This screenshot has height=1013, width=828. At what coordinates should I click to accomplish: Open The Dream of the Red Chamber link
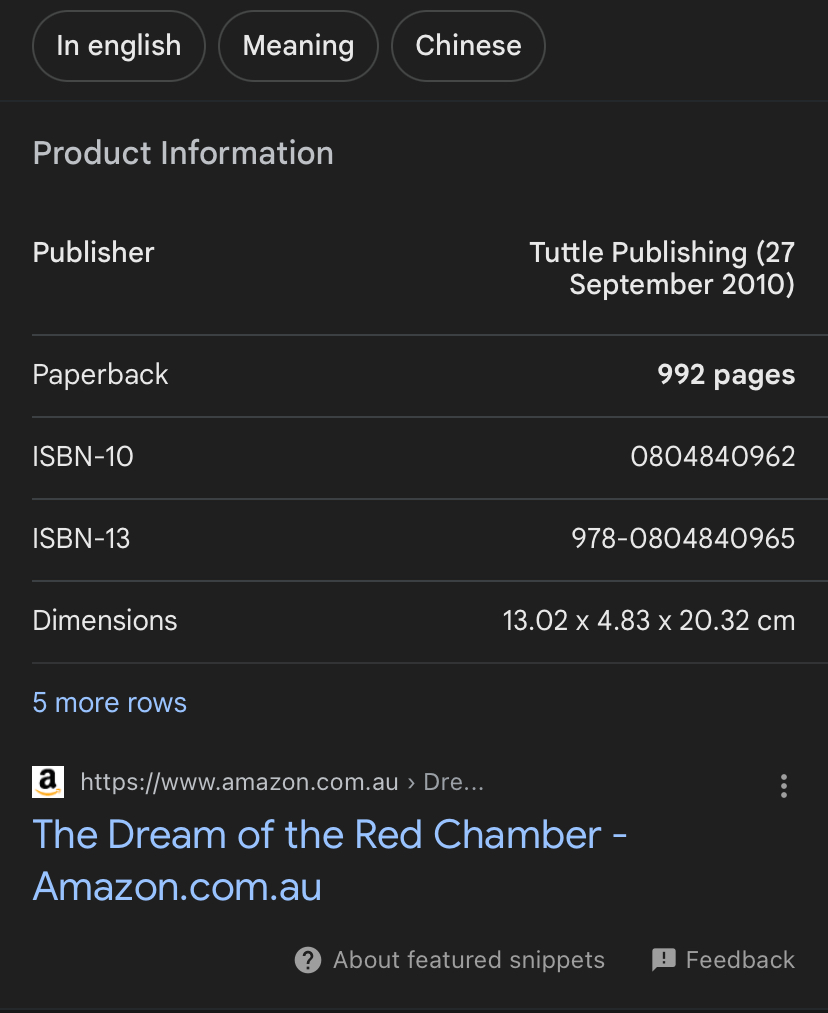(x=329, y=861)
